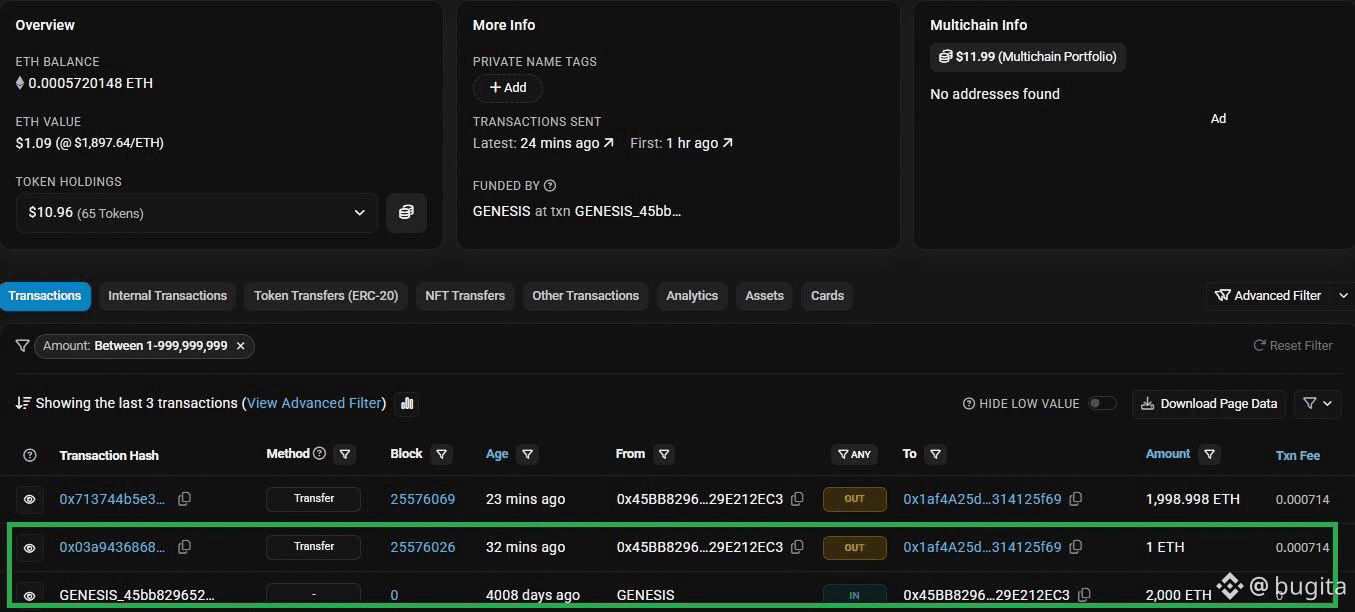Open the To column filter
1355x612 pixels.
pyautogui.click(x=935, y=454)
